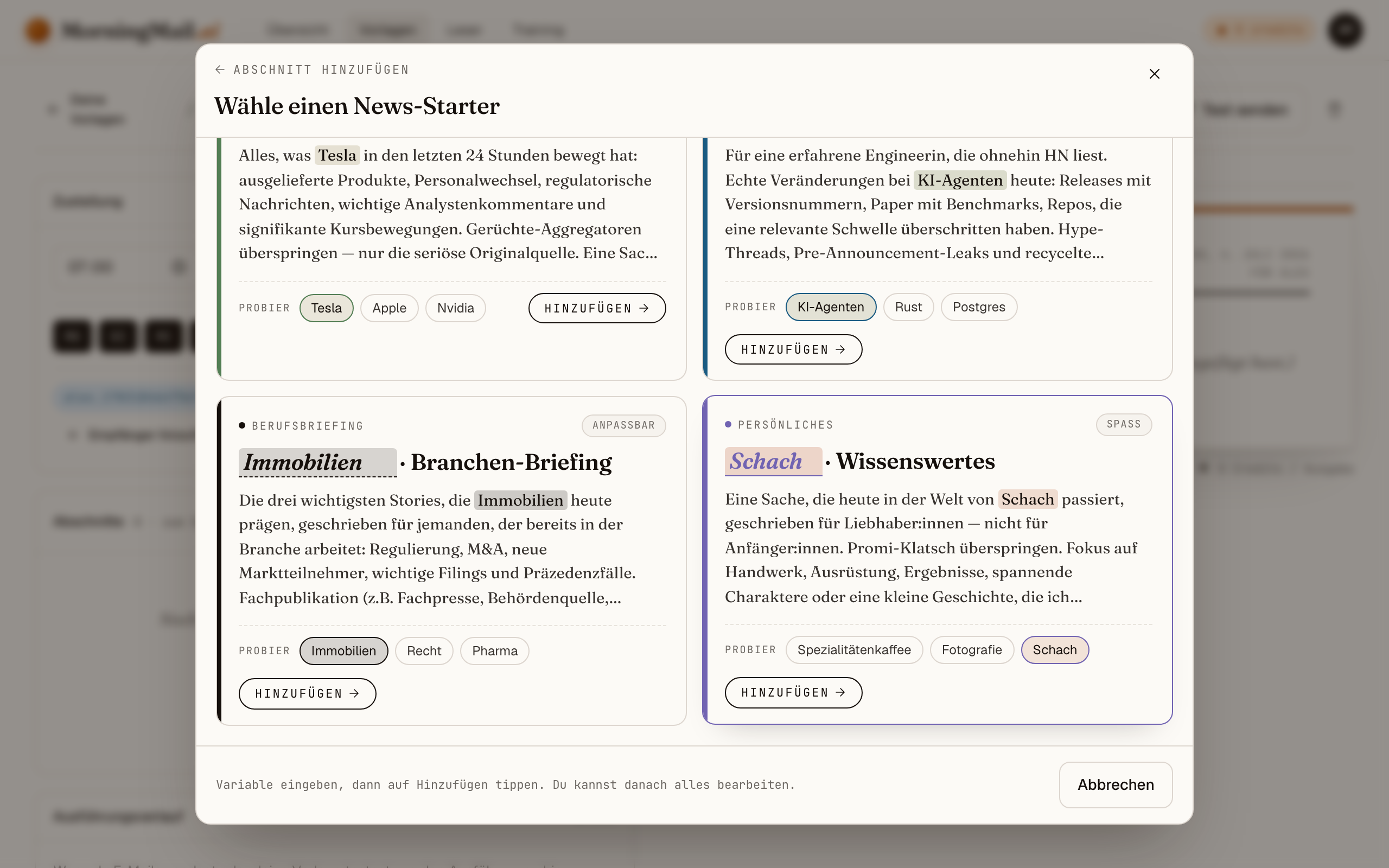This screenshot has width=1389, height=868.
Task: Select the KI-Agenten chip
Action: 831,307
